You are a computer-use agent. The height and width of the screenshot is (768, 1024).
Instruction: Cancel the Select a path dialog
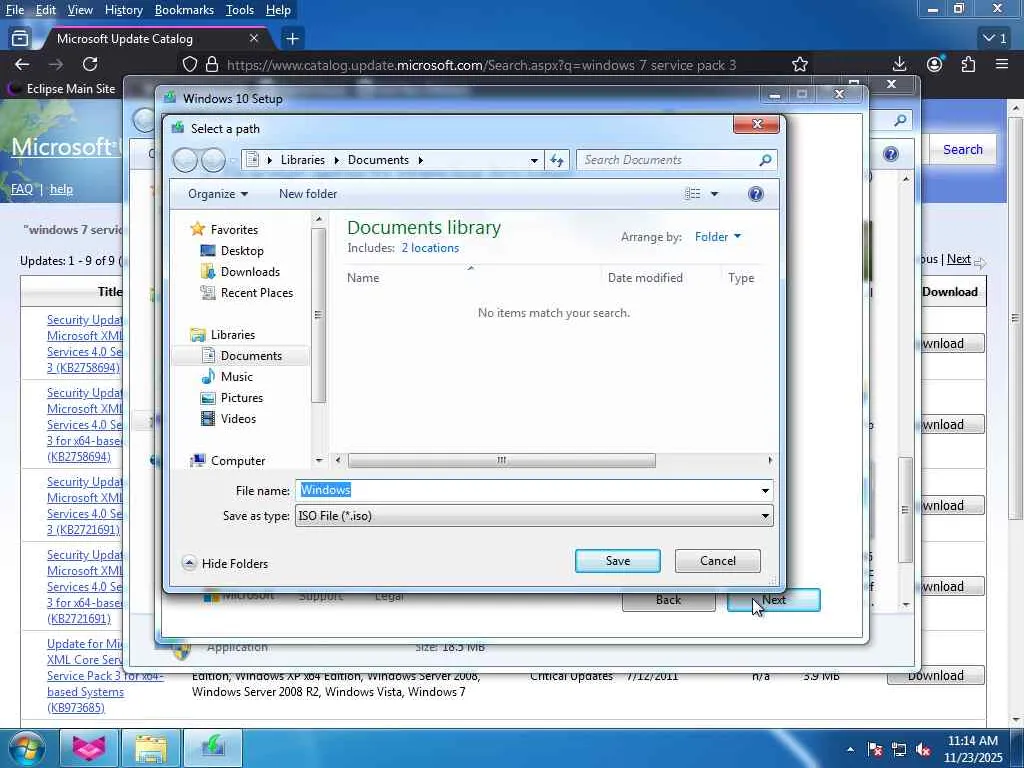tap(717, 561)
